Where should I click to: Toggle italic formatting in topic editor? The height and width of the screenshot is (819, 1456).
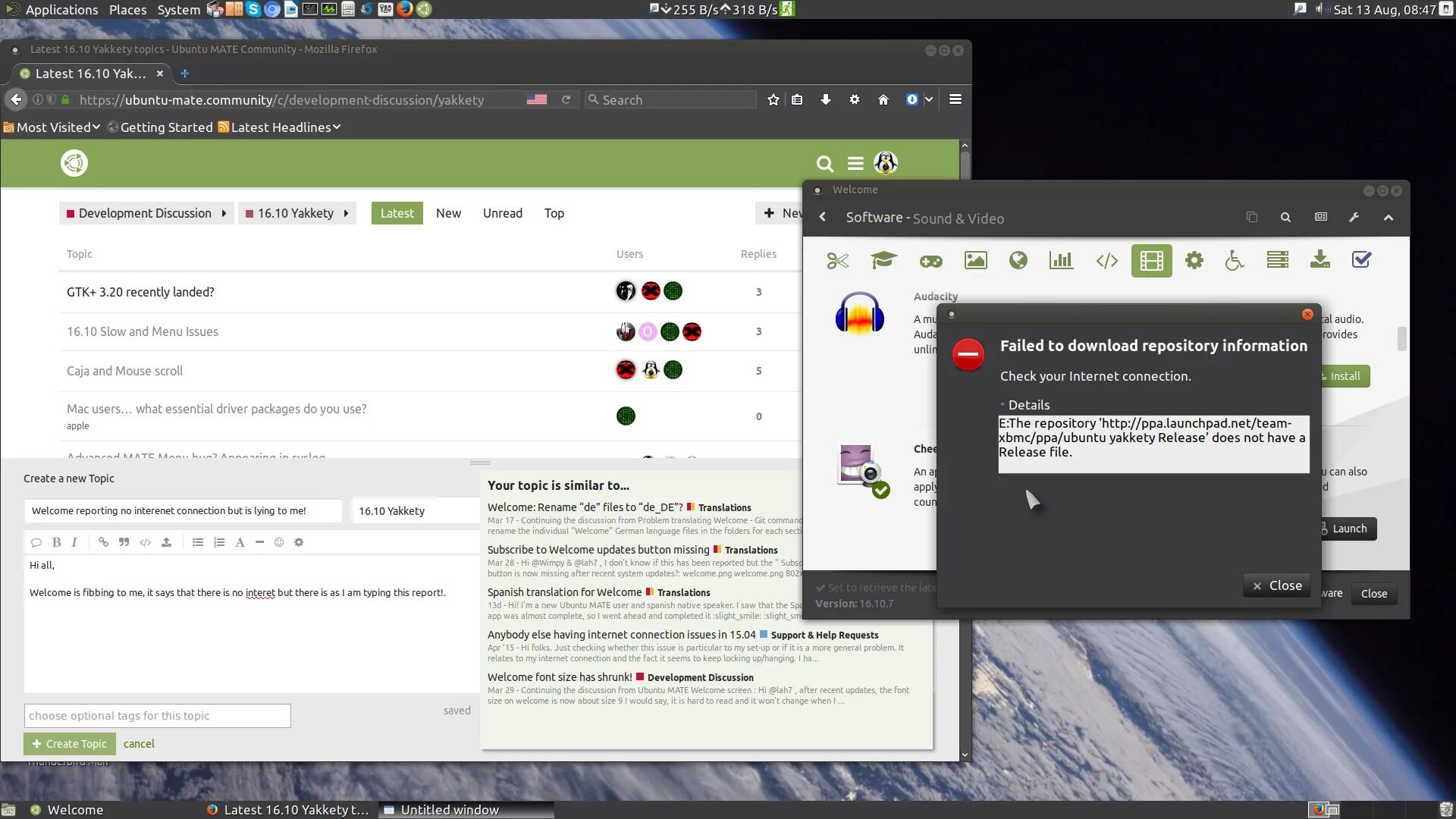74,542
